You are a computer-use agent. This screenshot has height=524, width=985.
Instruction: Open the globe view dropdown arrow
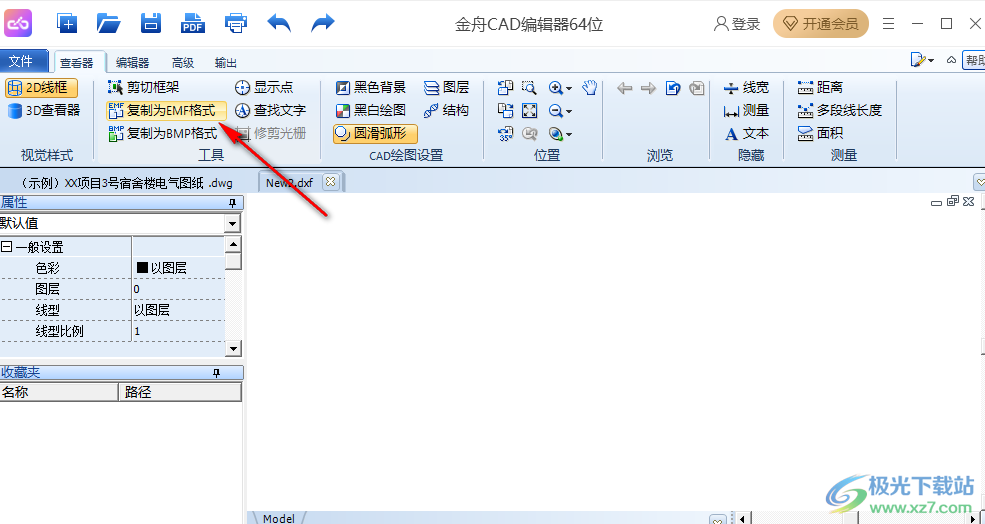click(x=569, y=134)
